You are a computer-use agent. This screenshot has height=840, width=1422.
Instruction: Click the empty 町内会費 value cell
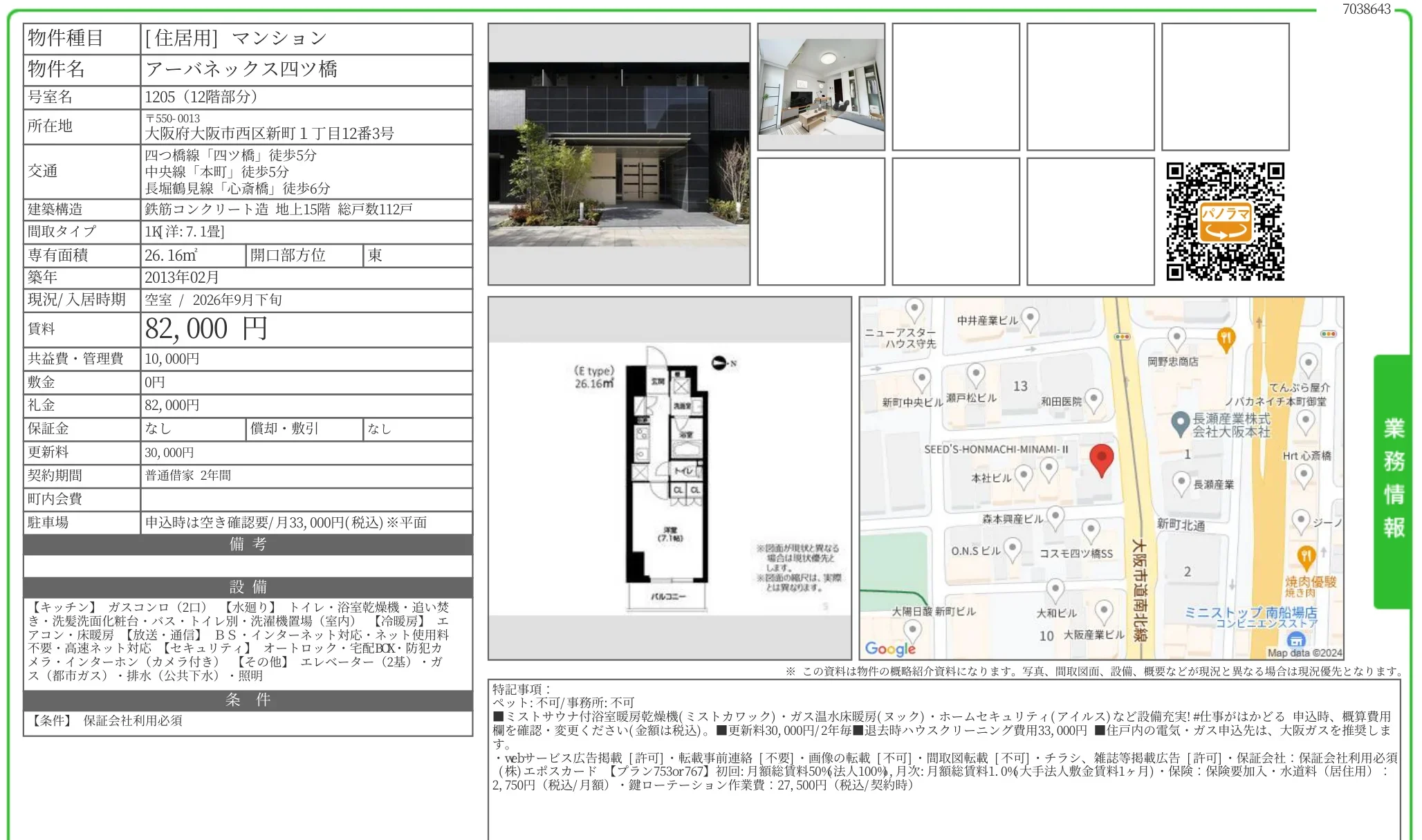click(306, 499)
